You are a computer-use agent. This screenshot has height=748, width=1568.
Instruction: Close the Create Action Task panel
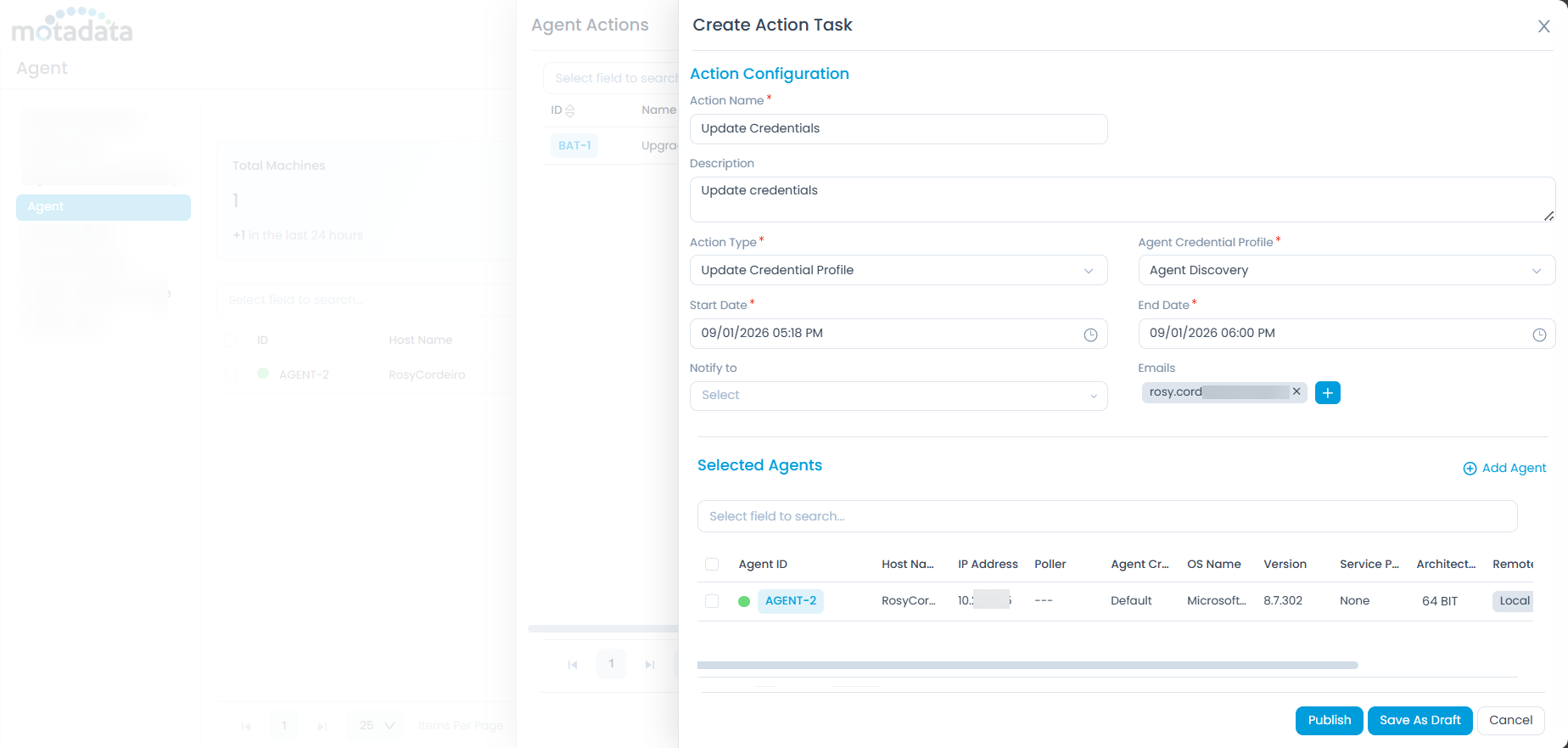coord(1543,26)
